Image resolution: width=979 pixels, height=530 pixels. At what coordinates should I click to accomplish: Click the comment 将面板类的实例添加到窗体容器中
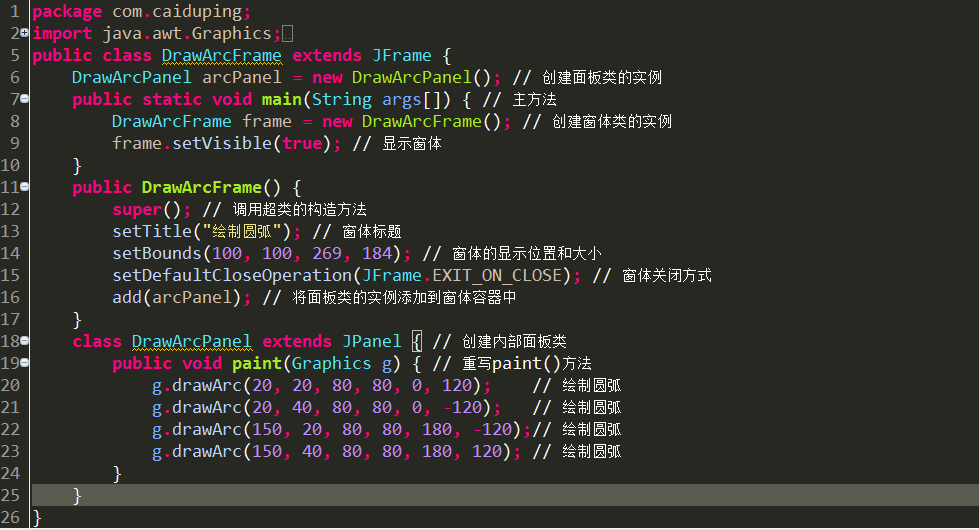(404, 298)
